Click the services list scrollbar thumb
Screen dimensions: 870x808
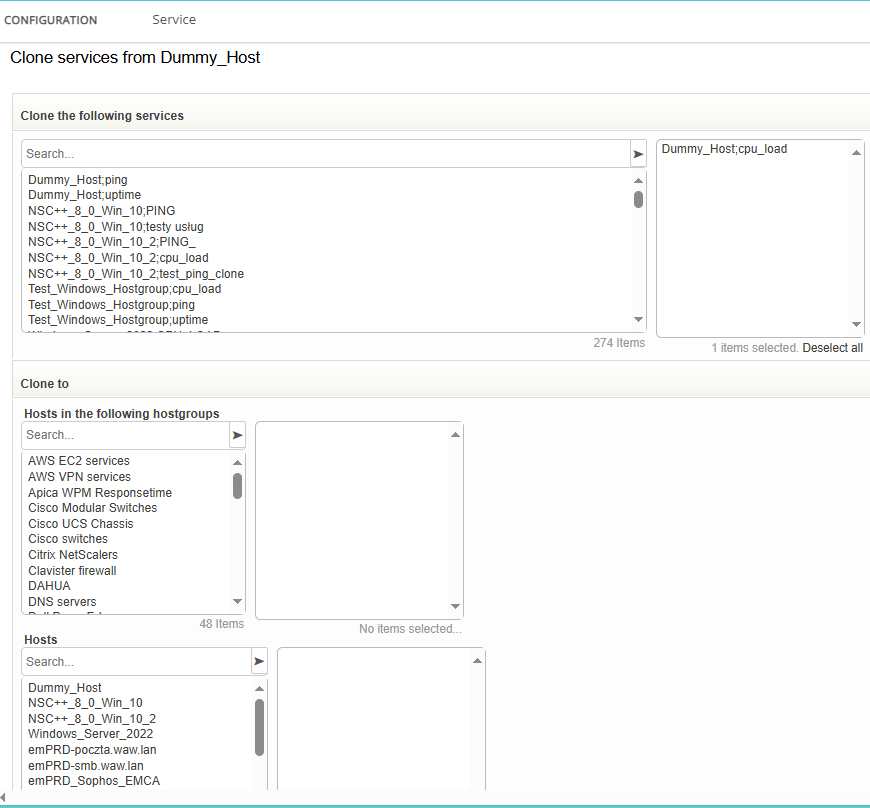[x=638, y=199]
